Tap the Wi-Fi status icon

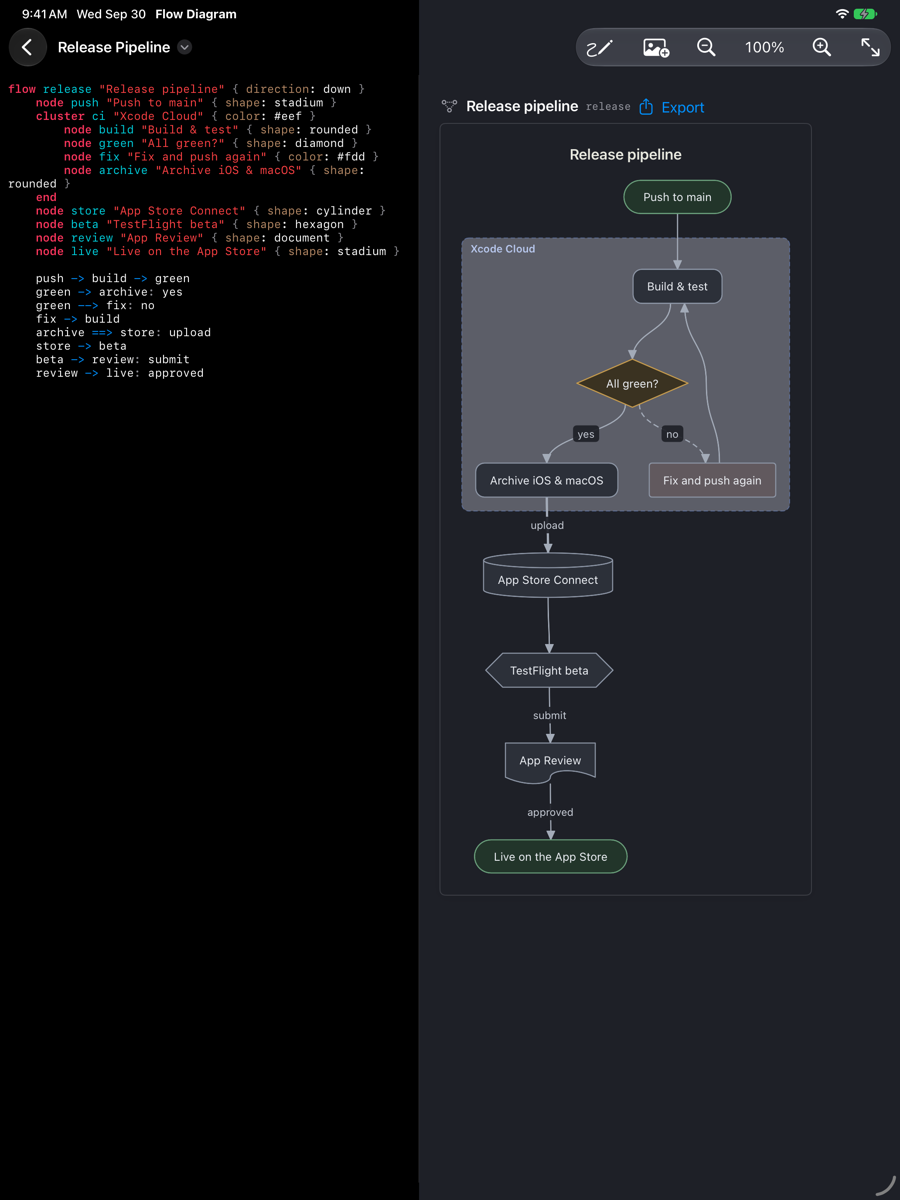click(x=842, y=14)
